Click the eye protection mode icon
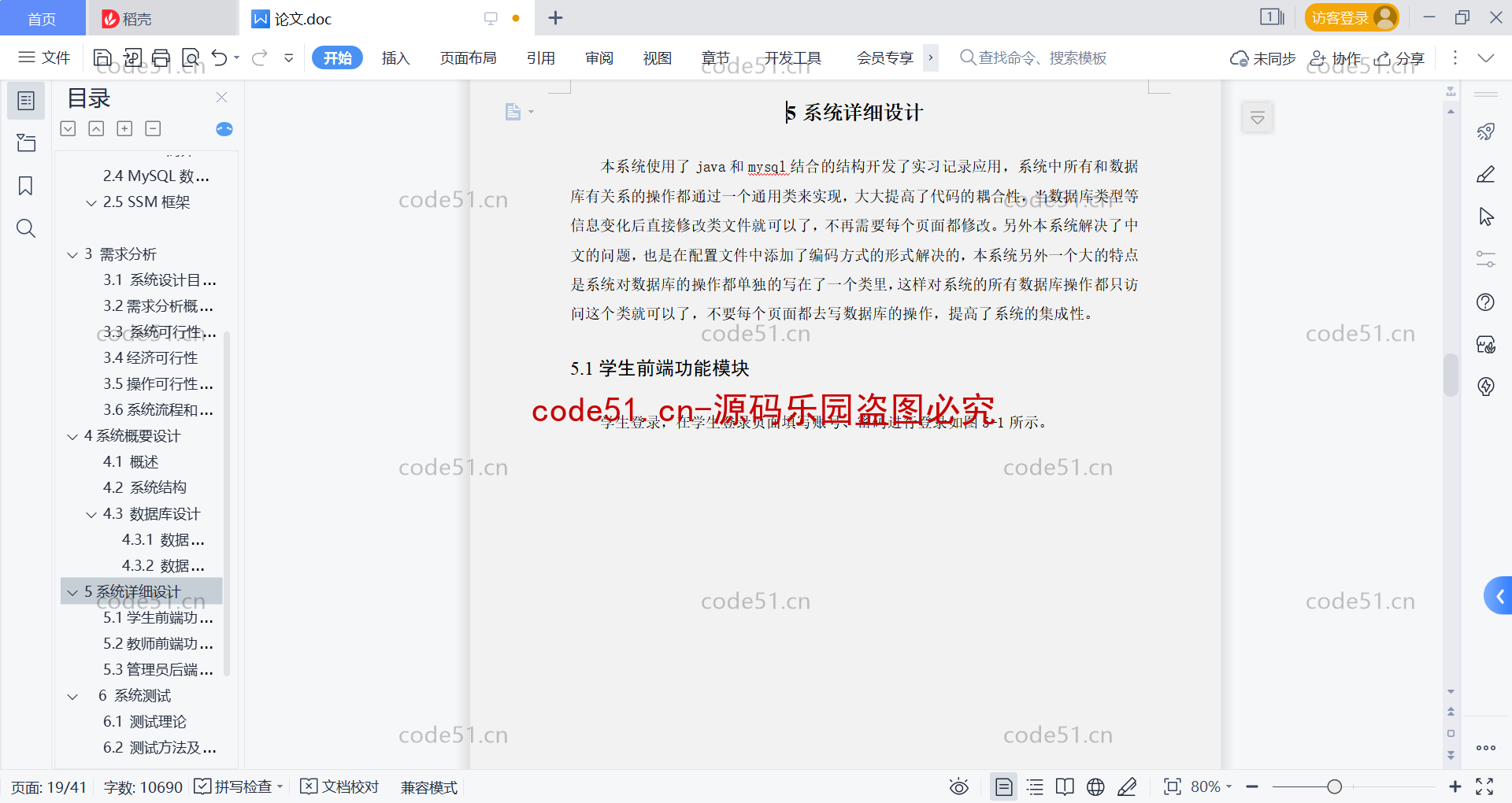The width and height of the screenshot is (1512, 803). pos(958,786)
